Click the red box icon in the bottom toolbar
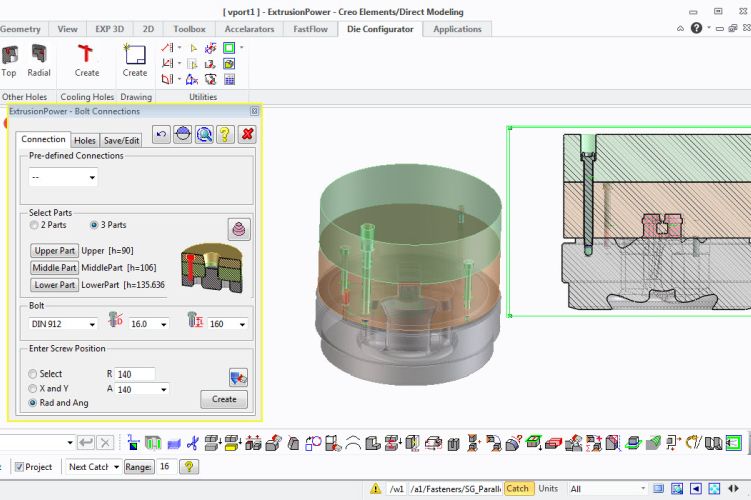 click(553, 443)
